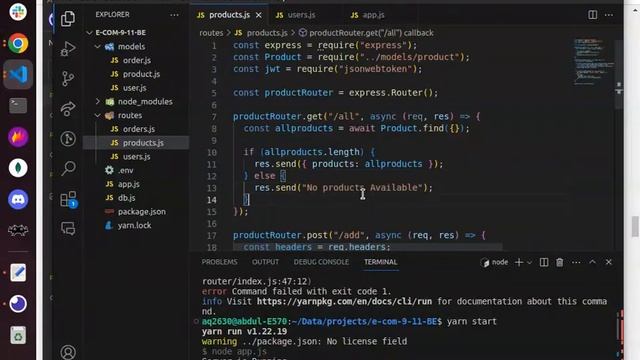Switch to the DEBUG CONSOLE tab
640x360 pixels.
click(x=321, y=262)
